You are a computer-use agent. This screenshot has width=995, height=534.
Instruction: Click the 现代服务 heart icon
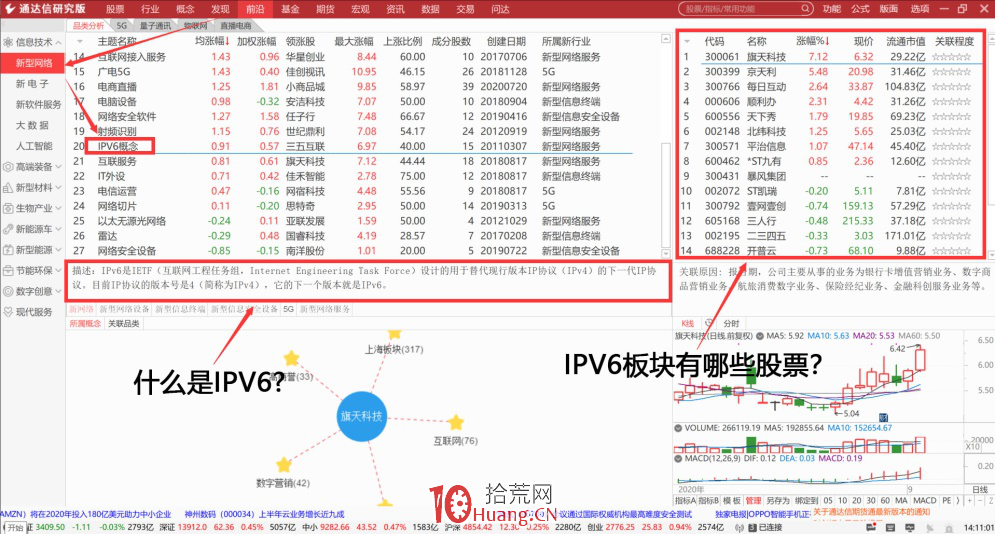[8, 312]
